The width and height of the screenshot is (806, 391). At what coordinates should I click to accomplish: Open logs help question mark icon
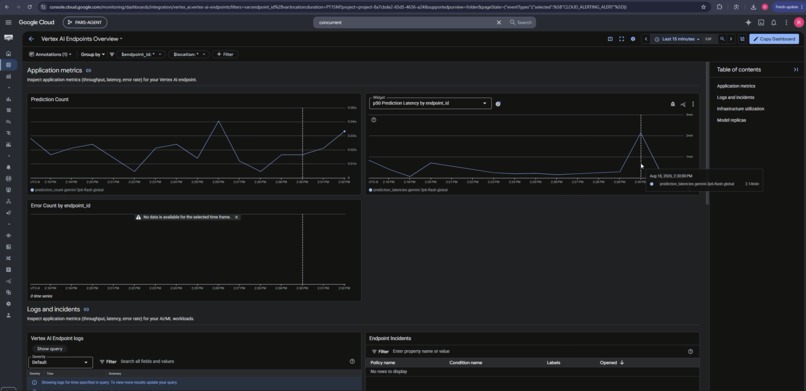tap(352, 362)
